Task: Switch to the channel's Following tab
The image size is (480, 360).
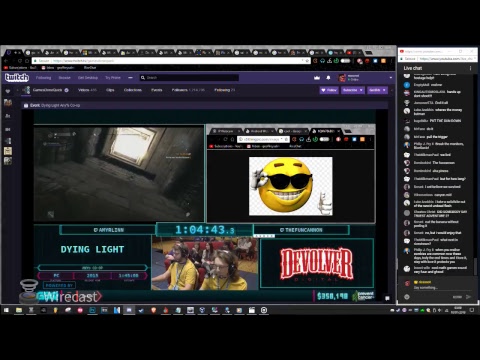Action: click(225, 90)
